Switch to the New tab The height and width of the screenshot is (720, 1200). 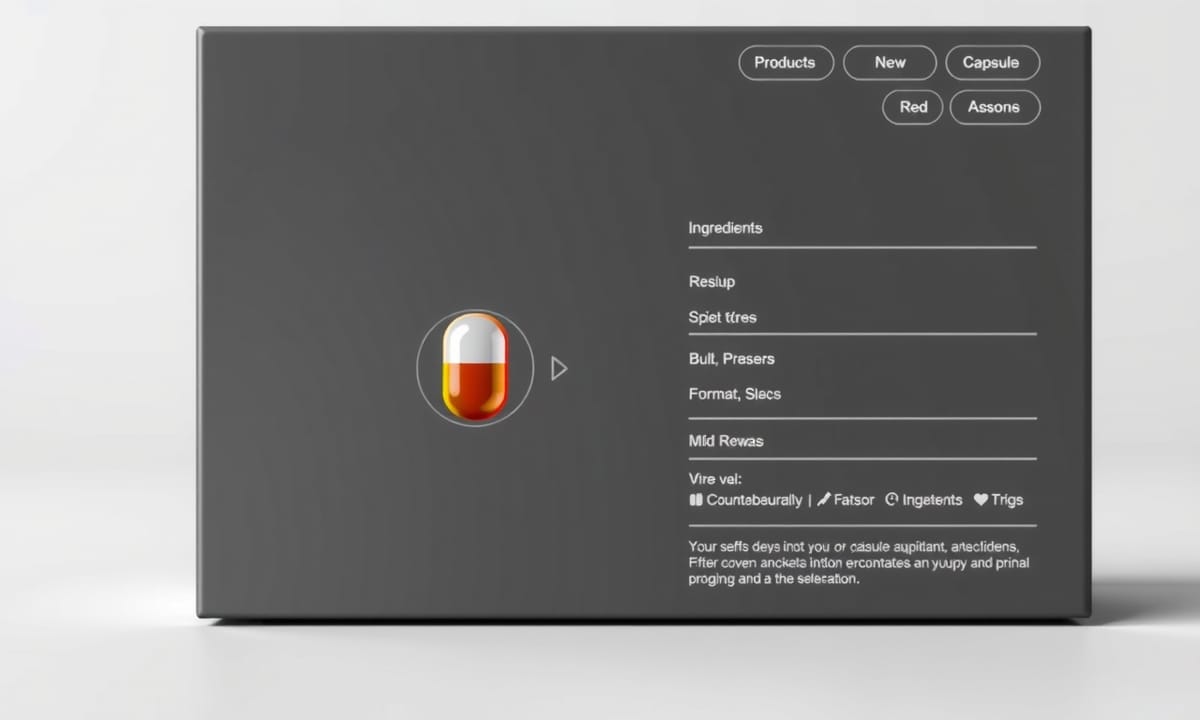pyautogui.click(x=890, y=63)
